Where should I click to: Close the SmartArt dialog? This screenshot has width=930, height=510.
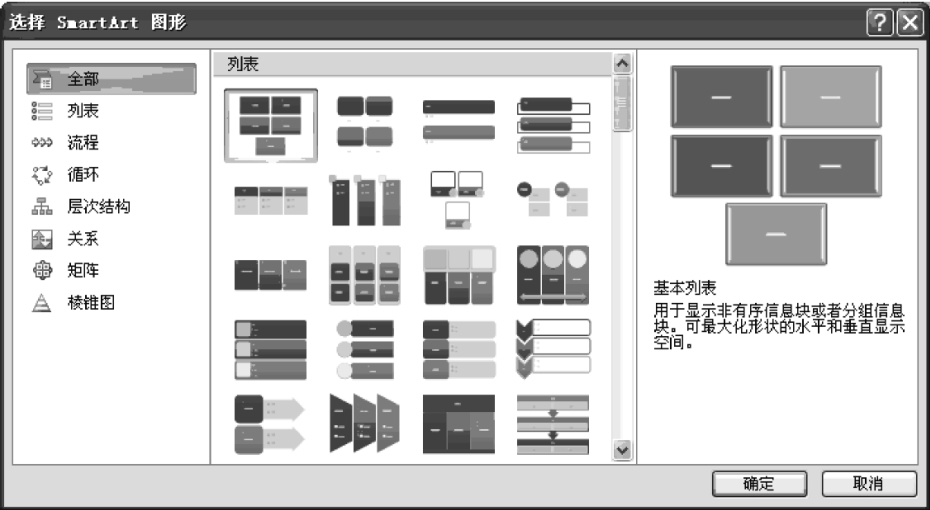click(910, 23)
